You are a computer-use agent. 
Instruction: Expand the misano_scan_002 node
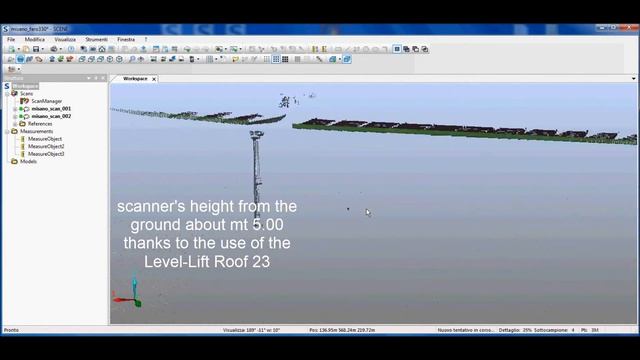point(15,116)
